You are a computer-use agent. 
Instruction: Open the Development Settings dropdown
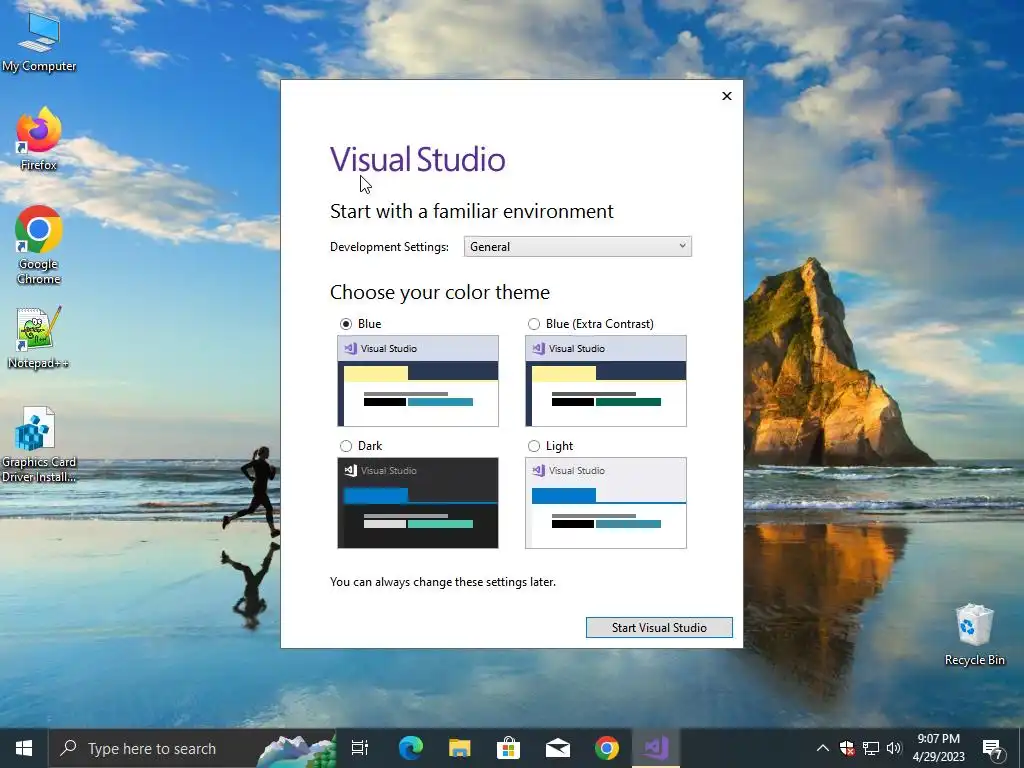click(x=577, y=247)
